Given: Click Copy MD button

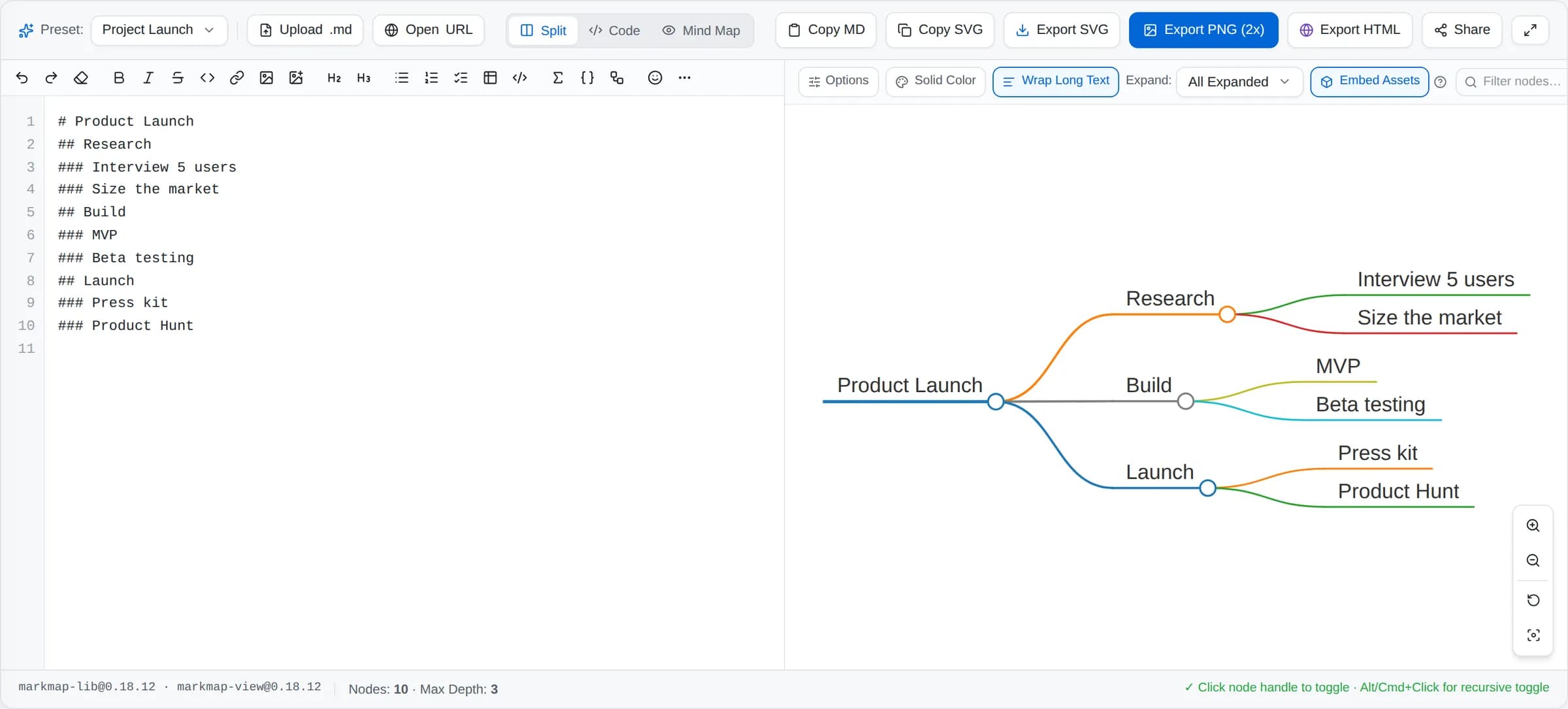Looking at the screenshot, I should tap(826, 30).
